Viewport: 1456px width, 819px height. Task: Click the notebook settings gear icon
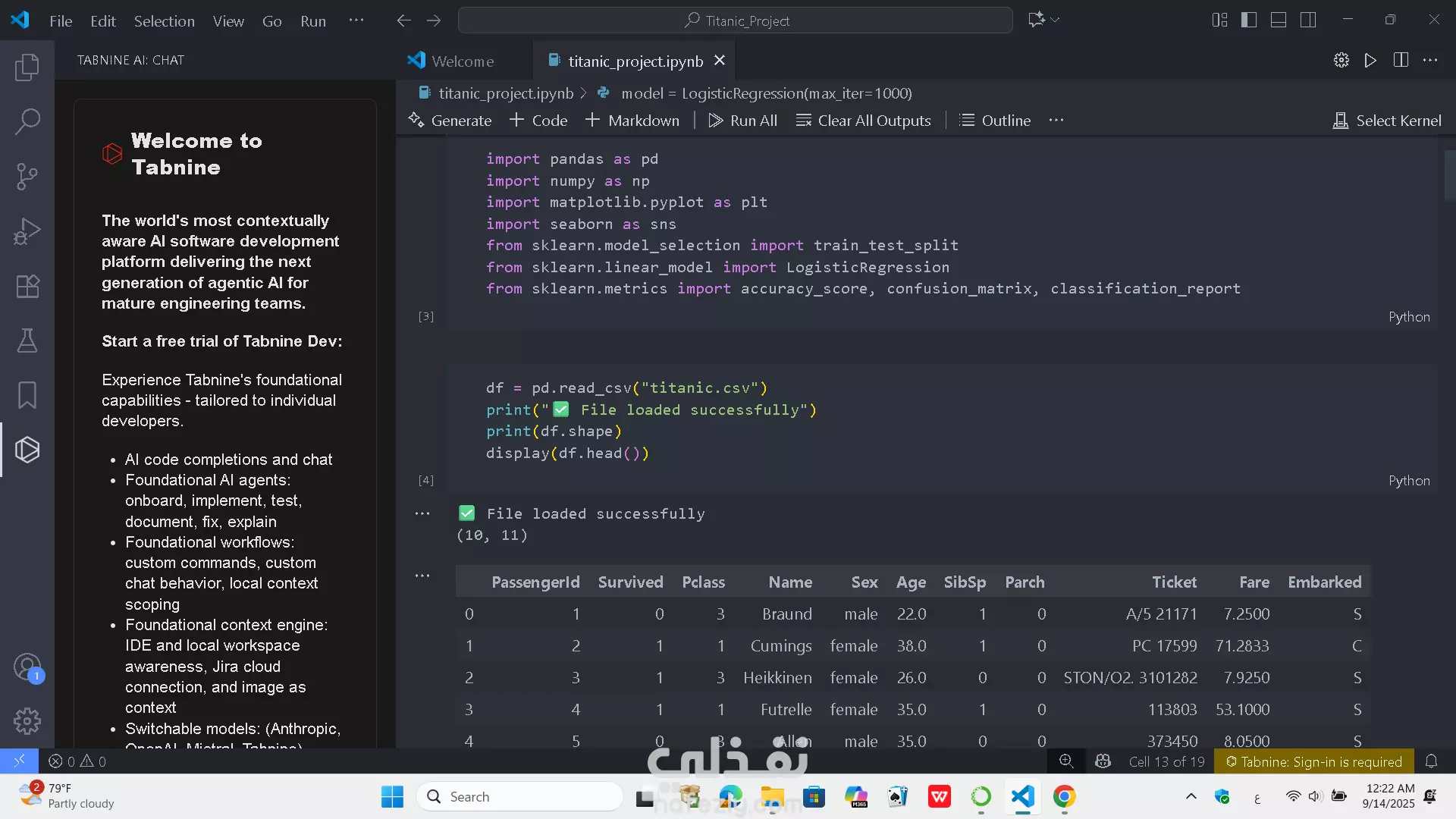click(x=1341, y=61)
